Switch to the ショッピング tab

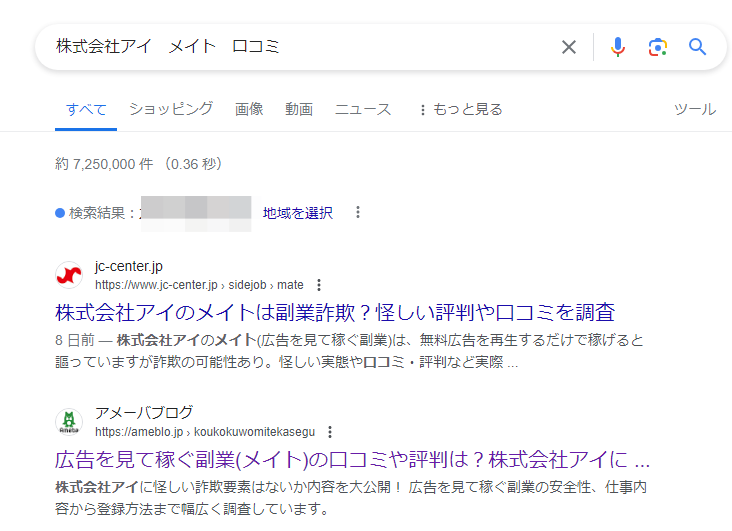click(x=171, y=109)
